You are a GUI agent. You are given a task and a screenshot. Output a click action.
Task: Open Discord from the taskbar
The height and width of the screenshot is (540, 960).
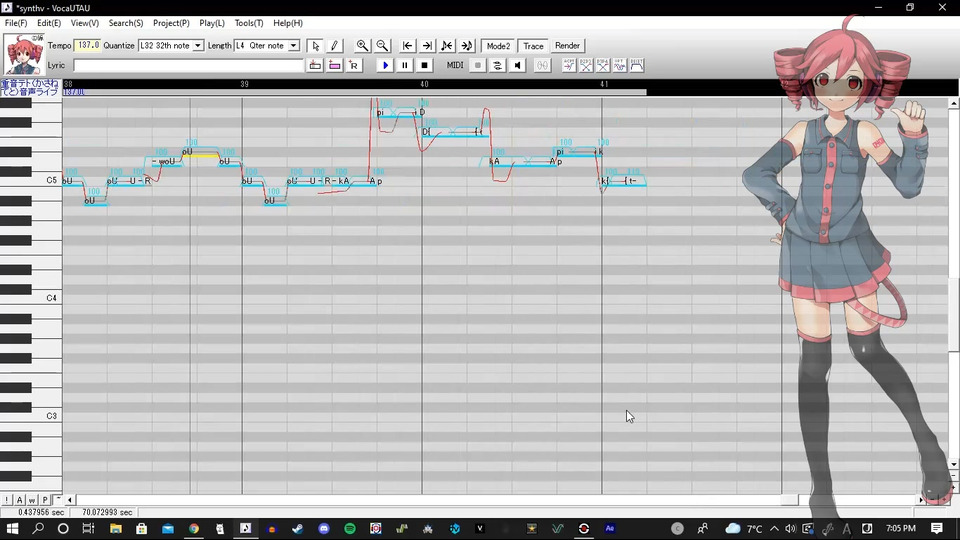pyautogui.click(x=324, y=528)
